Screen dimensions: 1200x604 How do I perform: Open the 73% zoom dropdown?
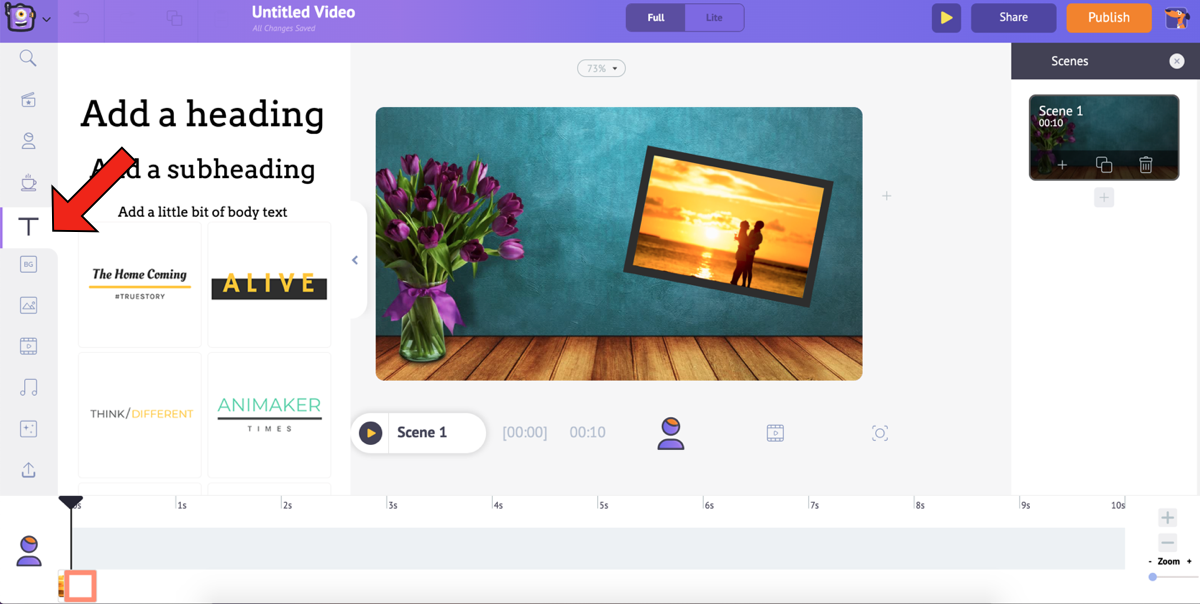tap(601, 68)
